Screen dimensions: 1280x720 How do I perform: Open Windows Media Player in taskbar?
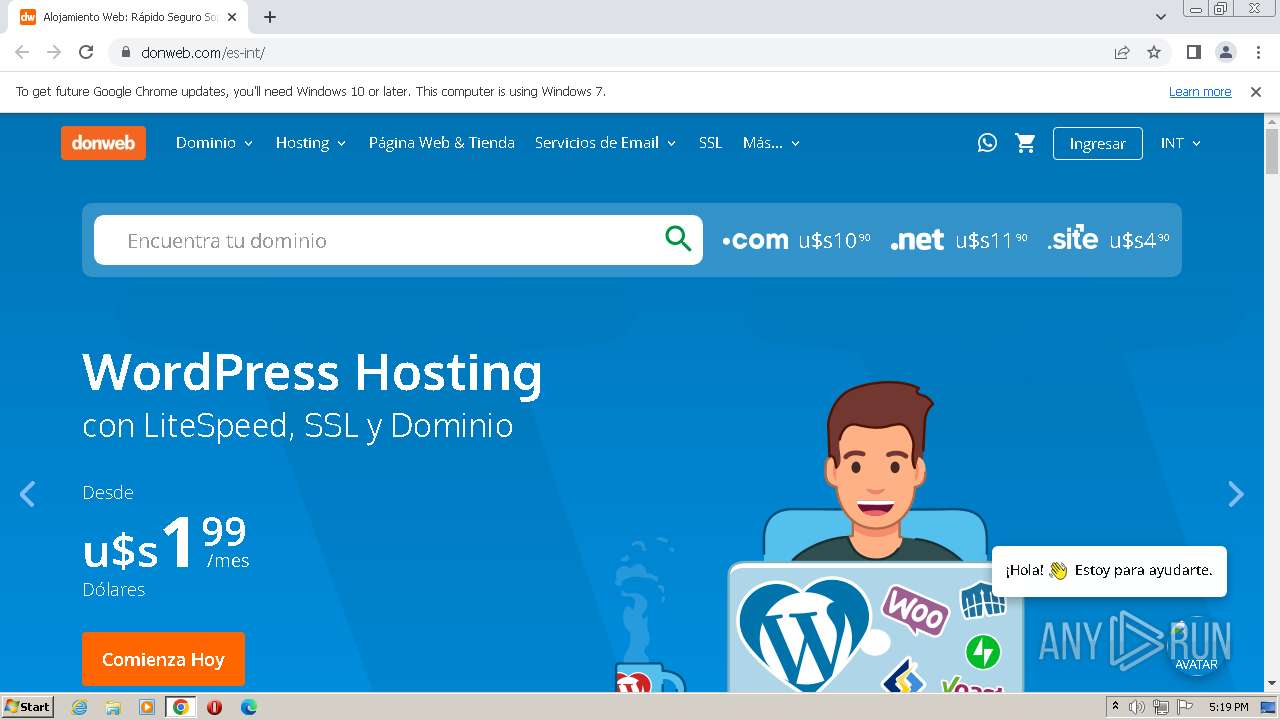click(147, 707)
